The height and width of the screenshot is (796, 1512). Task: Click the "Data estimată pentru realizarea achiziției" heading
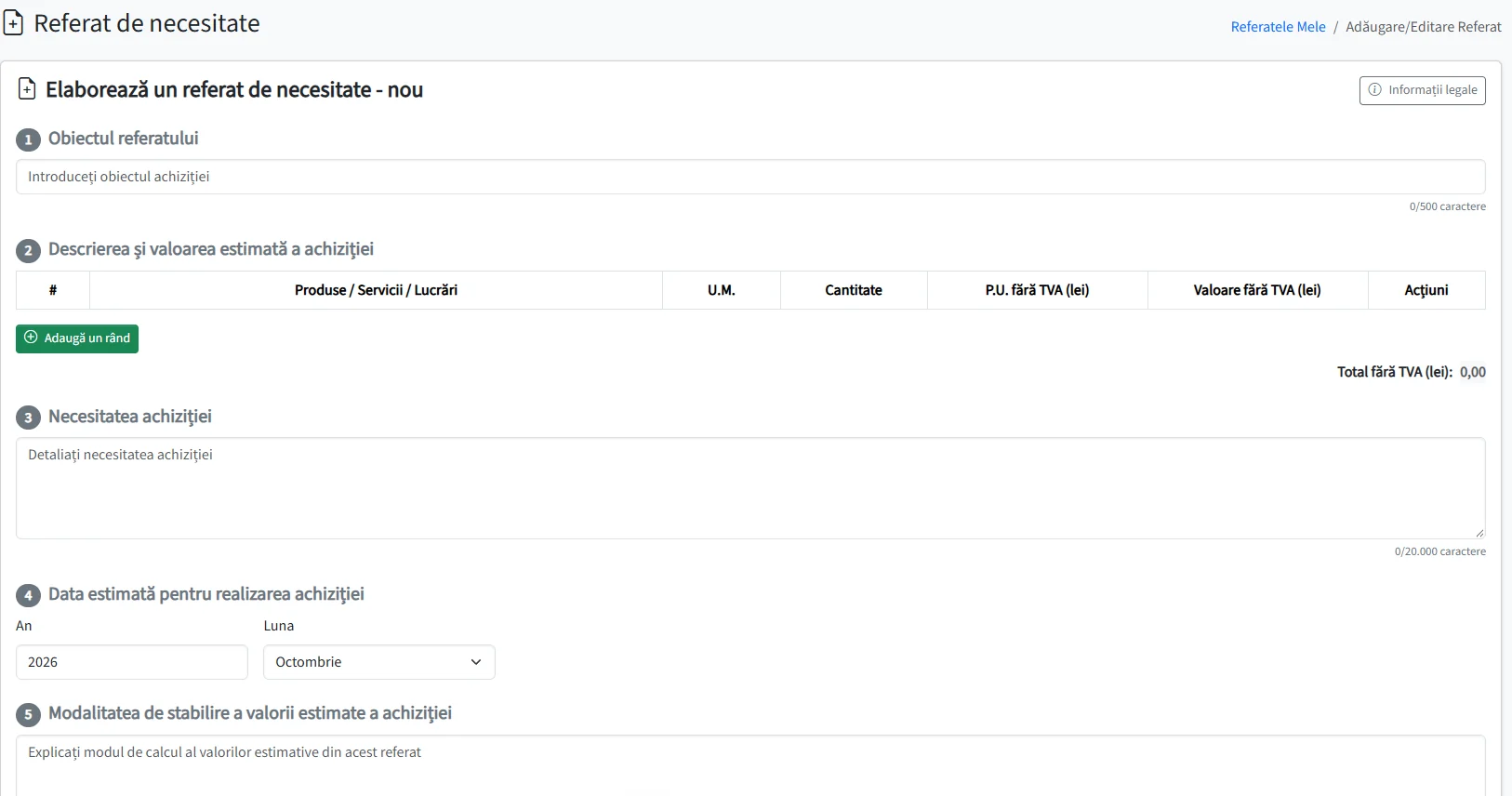click(x=206, y=594)
